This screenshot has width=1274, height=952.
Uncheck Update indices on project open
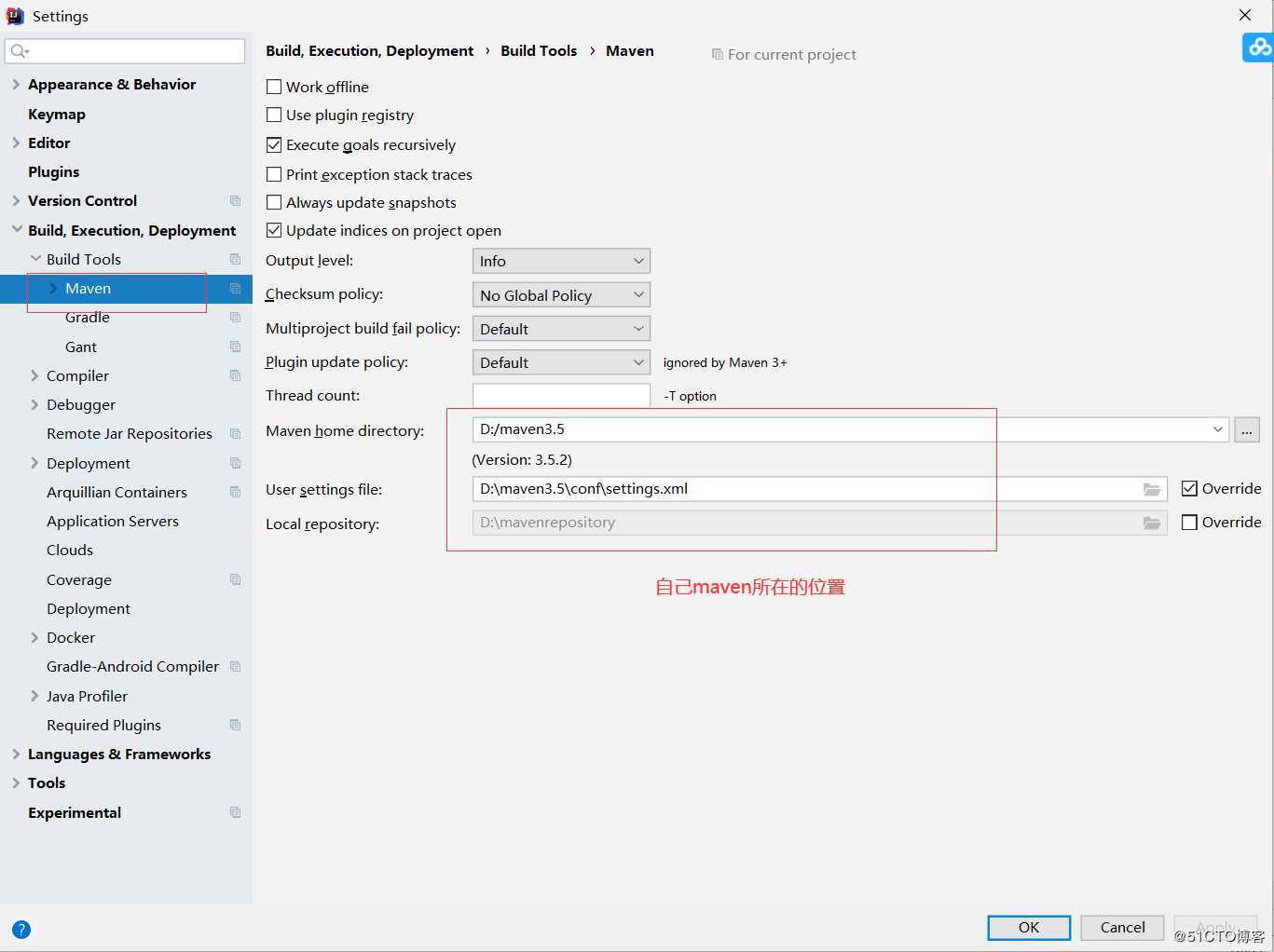[x=274, y=230]
